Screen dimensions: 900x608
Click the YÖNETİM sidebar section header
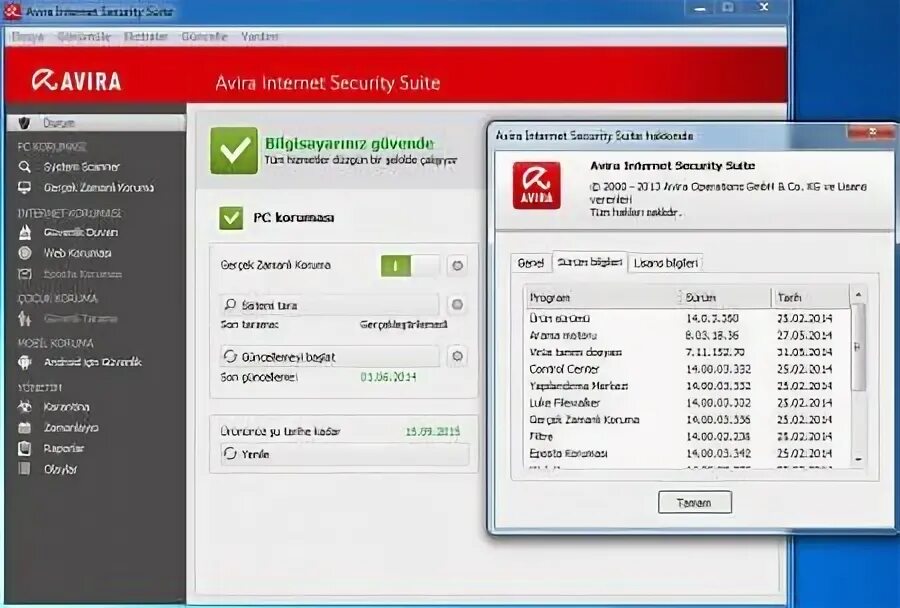click(40, 388)
